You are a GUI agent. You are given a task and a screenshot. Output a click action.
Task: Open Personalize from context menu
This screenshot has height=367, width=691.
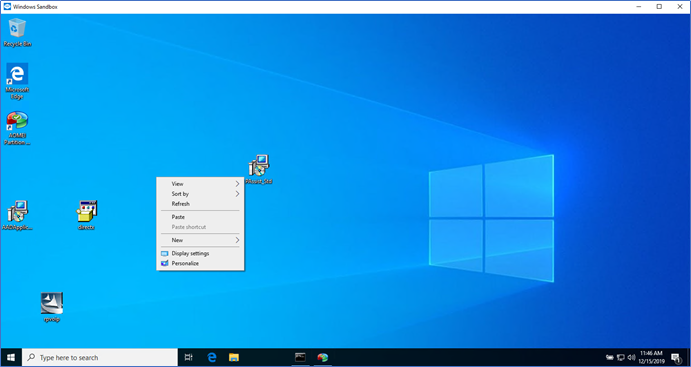200,263
